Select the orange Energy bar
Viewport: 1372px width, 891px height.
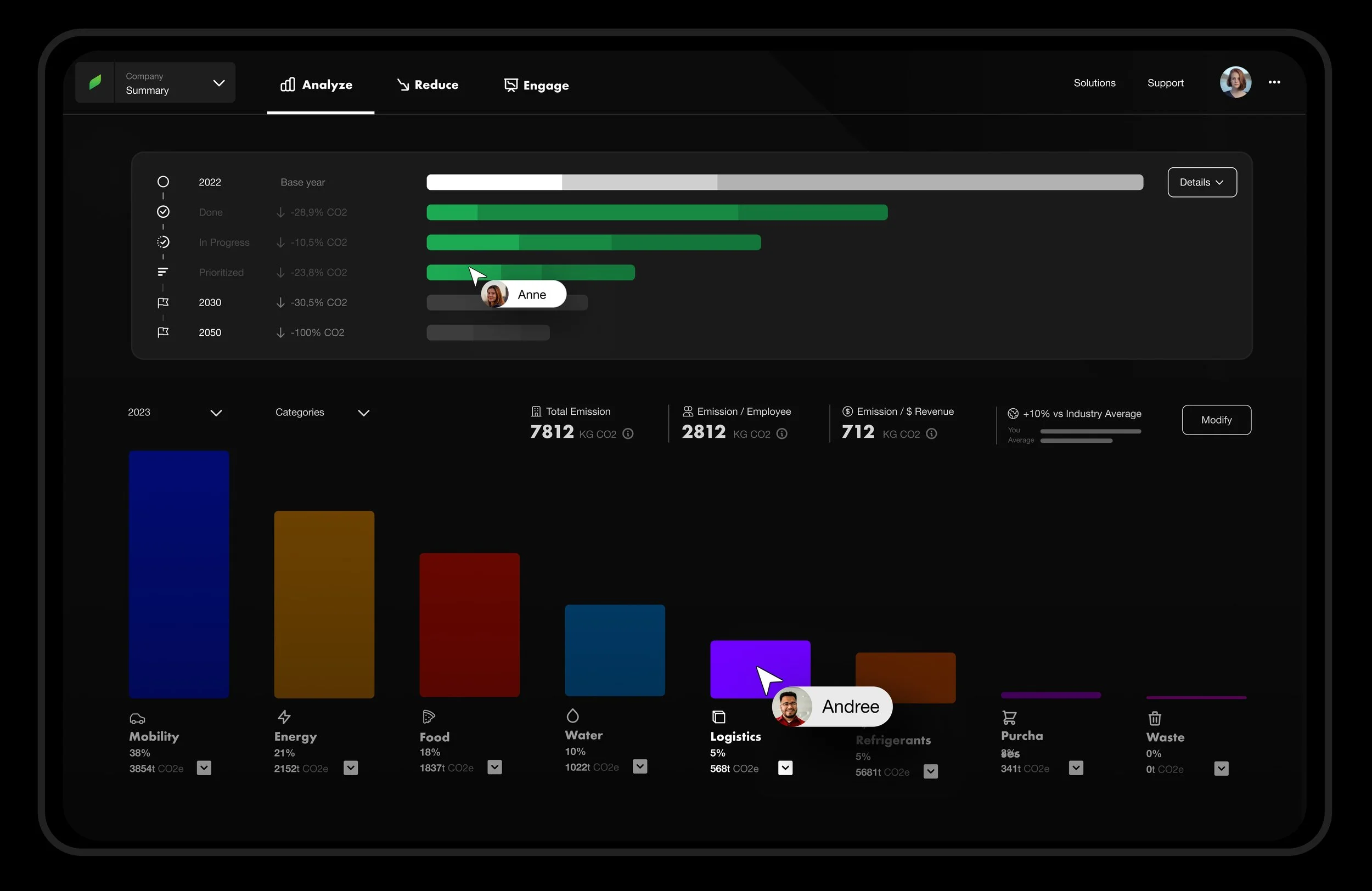(324, 605)
